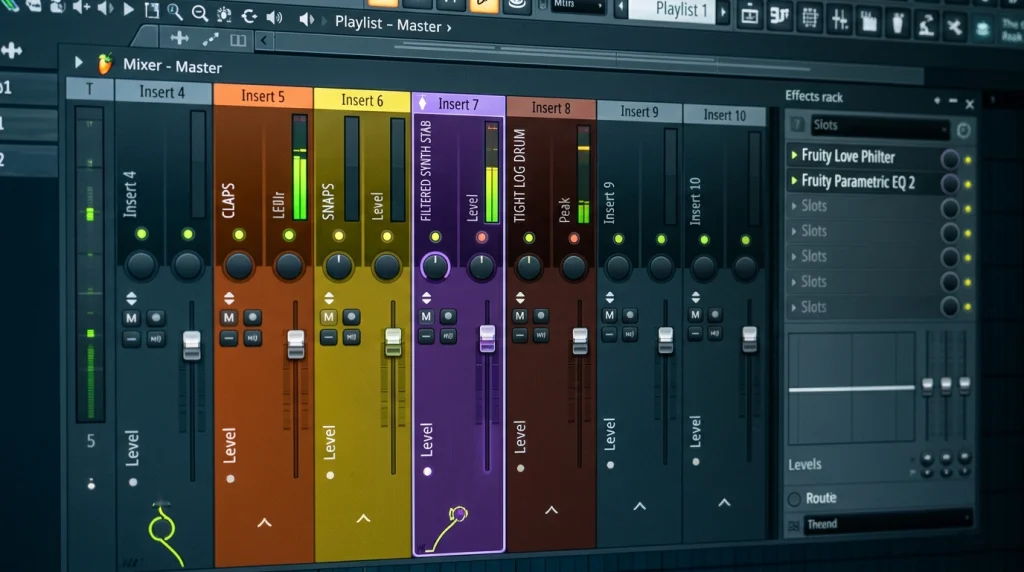This screenshot has width=1024, height=572.
Task: Click the triangle arrow left of Mixer - Master
Action: point(78,62)
